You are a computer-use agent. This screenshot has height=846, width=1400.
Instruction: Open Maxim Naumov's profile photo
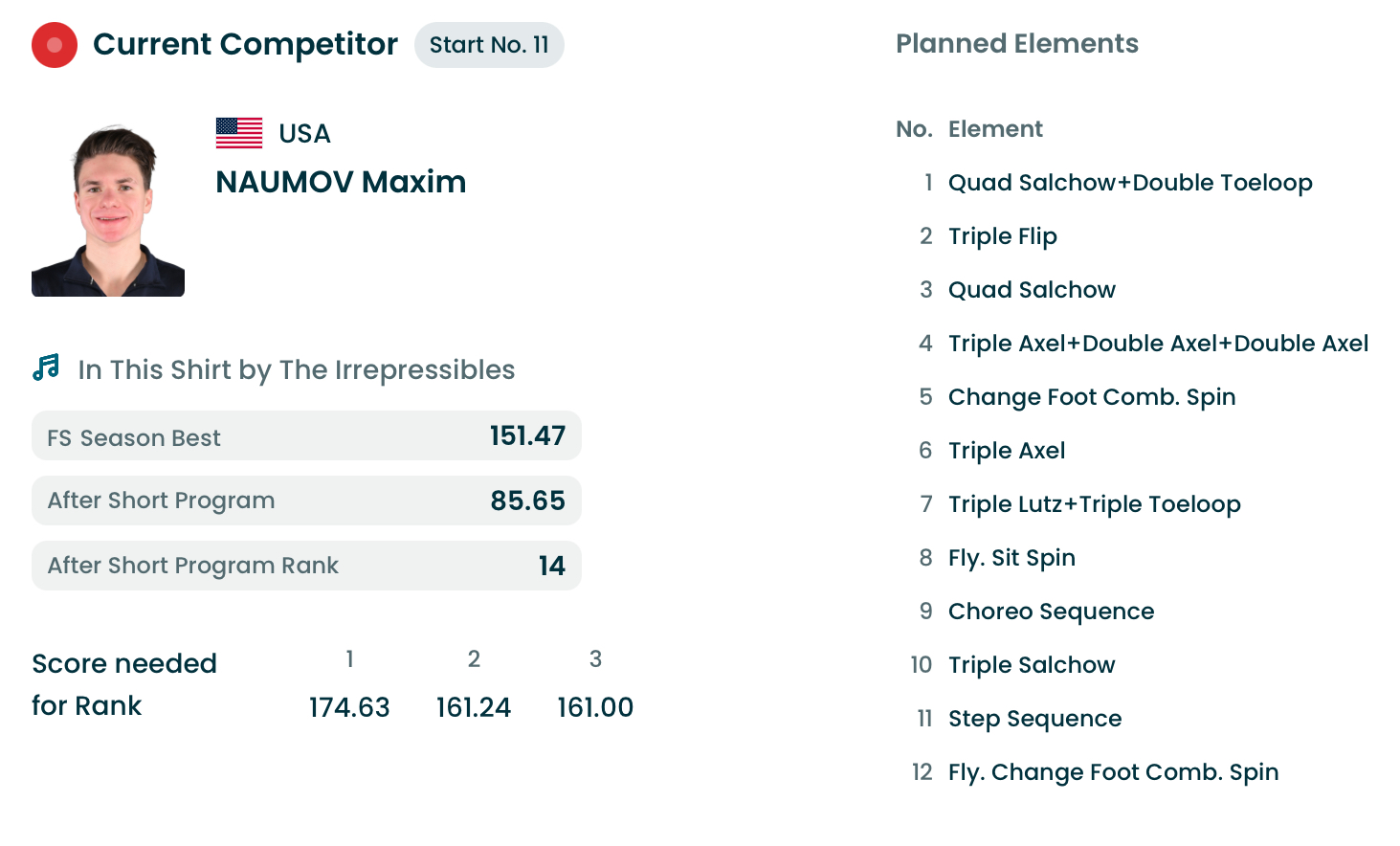click(x=108, y=211)
